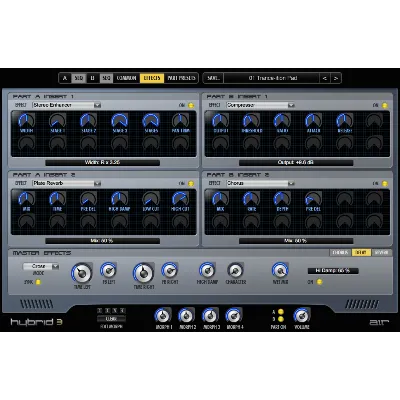Image resolution: width=400 pixels, height=400 pixels.
Task: Toggle the master delay Sync light
Action: coord(38,282)
